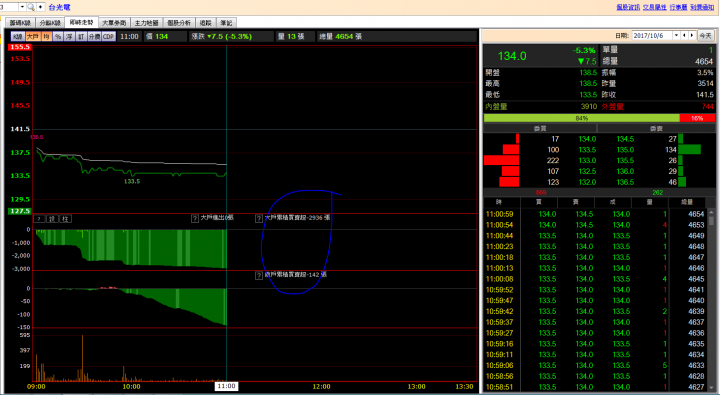Viewport: 720px width, 395px height.
Task: Toggle the CDP button
Action: [108, 36]
